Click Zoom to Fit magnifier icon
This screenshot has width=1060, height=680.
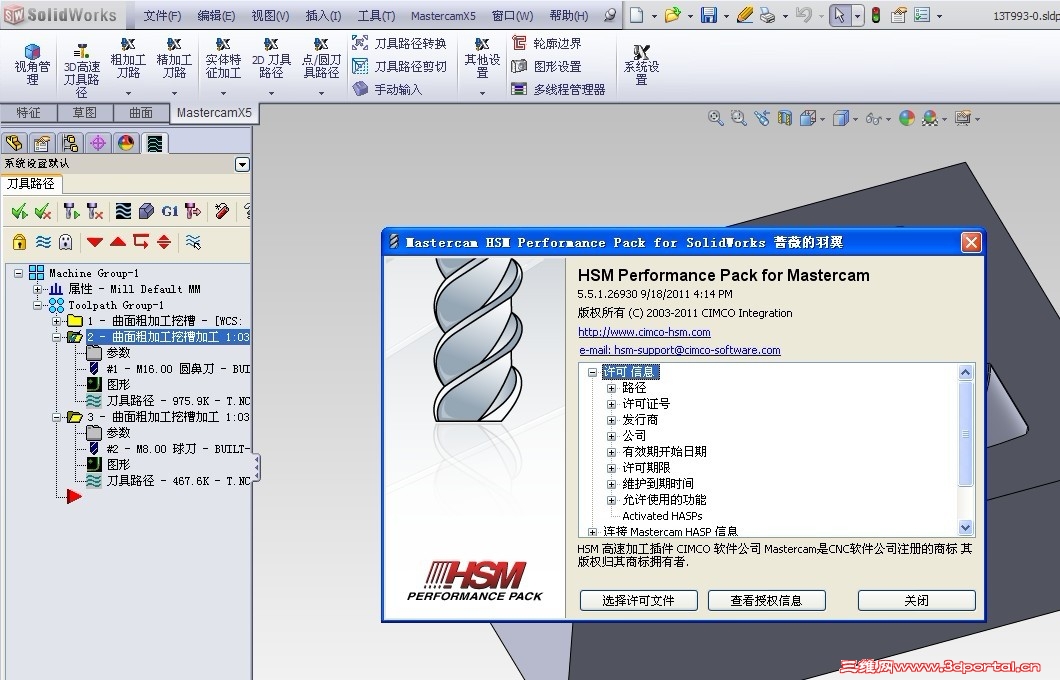[x=715, y=118]
